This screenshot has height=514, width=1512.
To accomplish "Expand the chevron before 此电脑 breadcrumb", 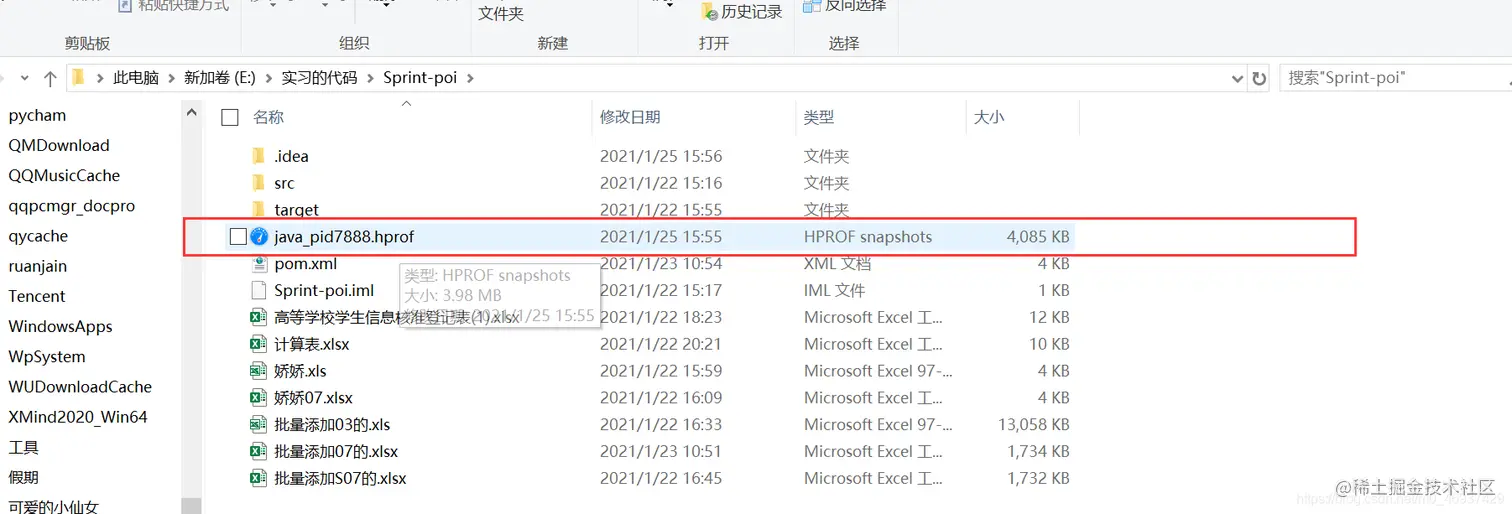I will 100,77.
